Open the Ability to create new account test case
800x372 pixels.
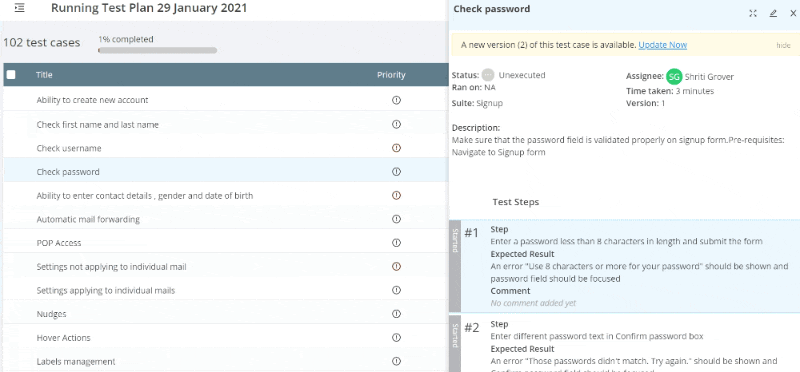tap(92, 100)
